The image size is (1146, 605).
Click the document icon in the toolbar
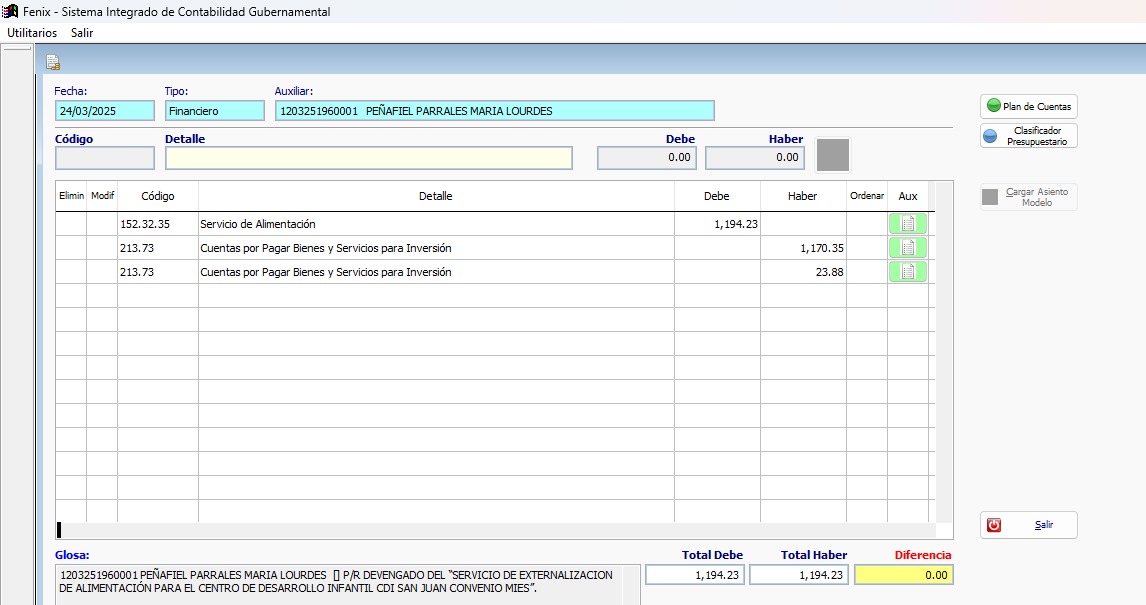pos(53,63)
